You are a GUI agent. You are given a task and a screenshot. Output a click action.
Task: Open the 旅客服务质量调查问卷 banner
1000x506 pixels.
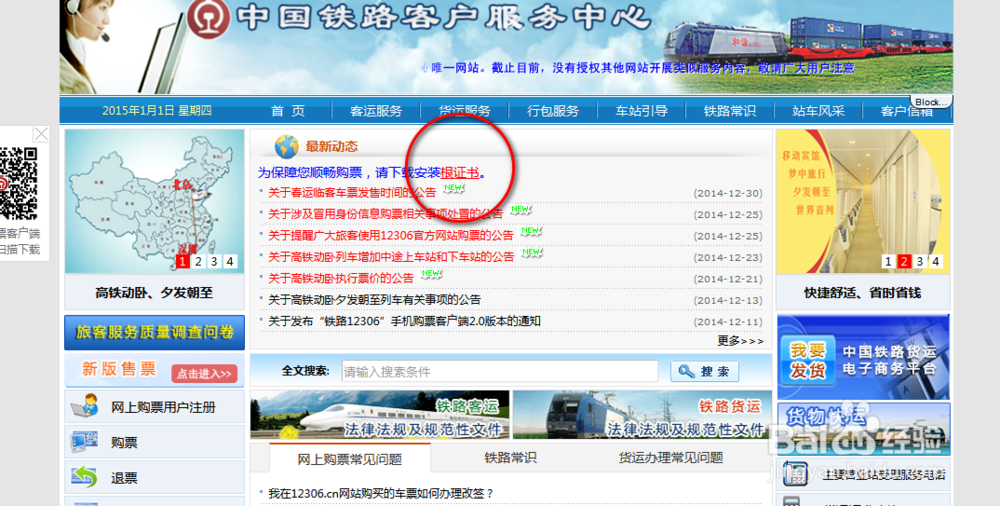tap(154, 332)
